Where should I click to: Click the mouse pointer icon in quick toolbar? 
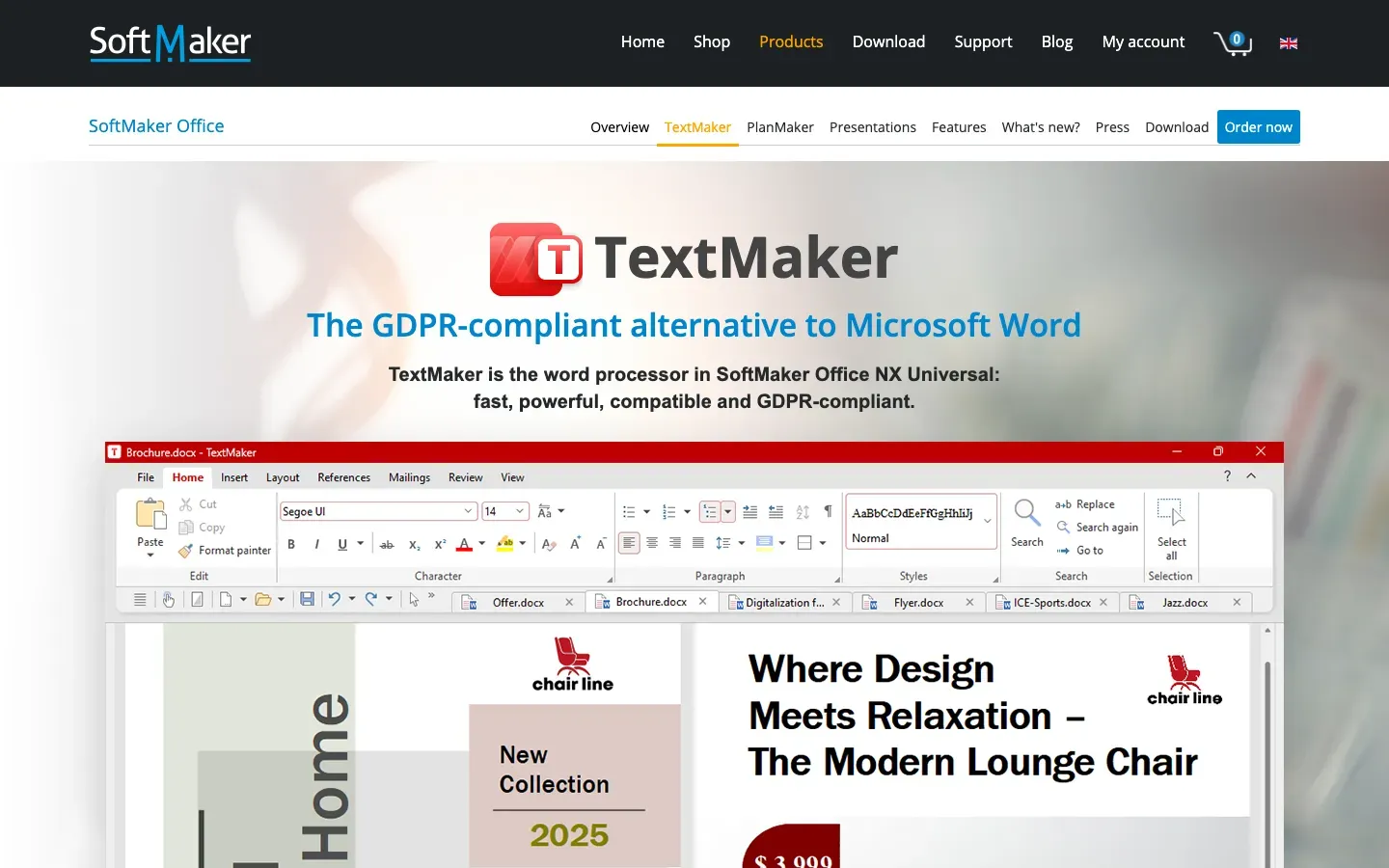414,599
